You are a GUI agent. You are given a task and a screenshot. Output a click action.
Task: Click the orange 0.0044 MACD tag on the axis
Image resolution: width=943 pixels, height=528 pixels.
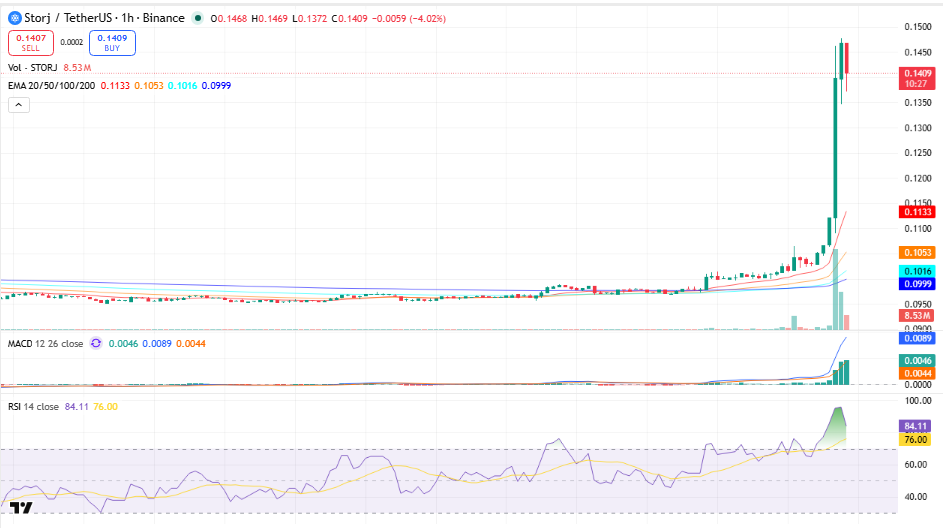917,373
